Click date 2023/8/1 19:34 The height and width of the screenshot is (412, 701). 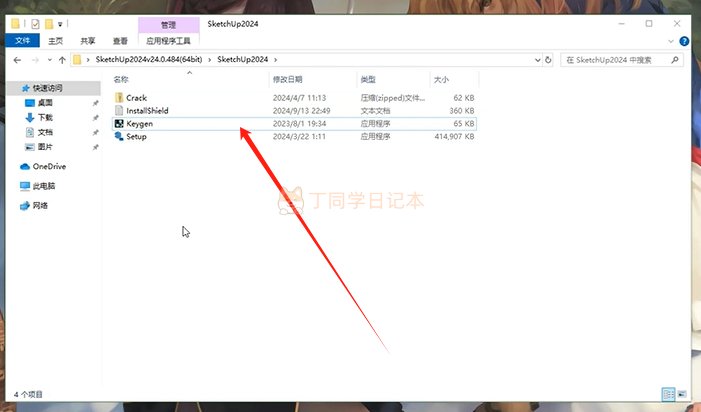click(299, 124)
